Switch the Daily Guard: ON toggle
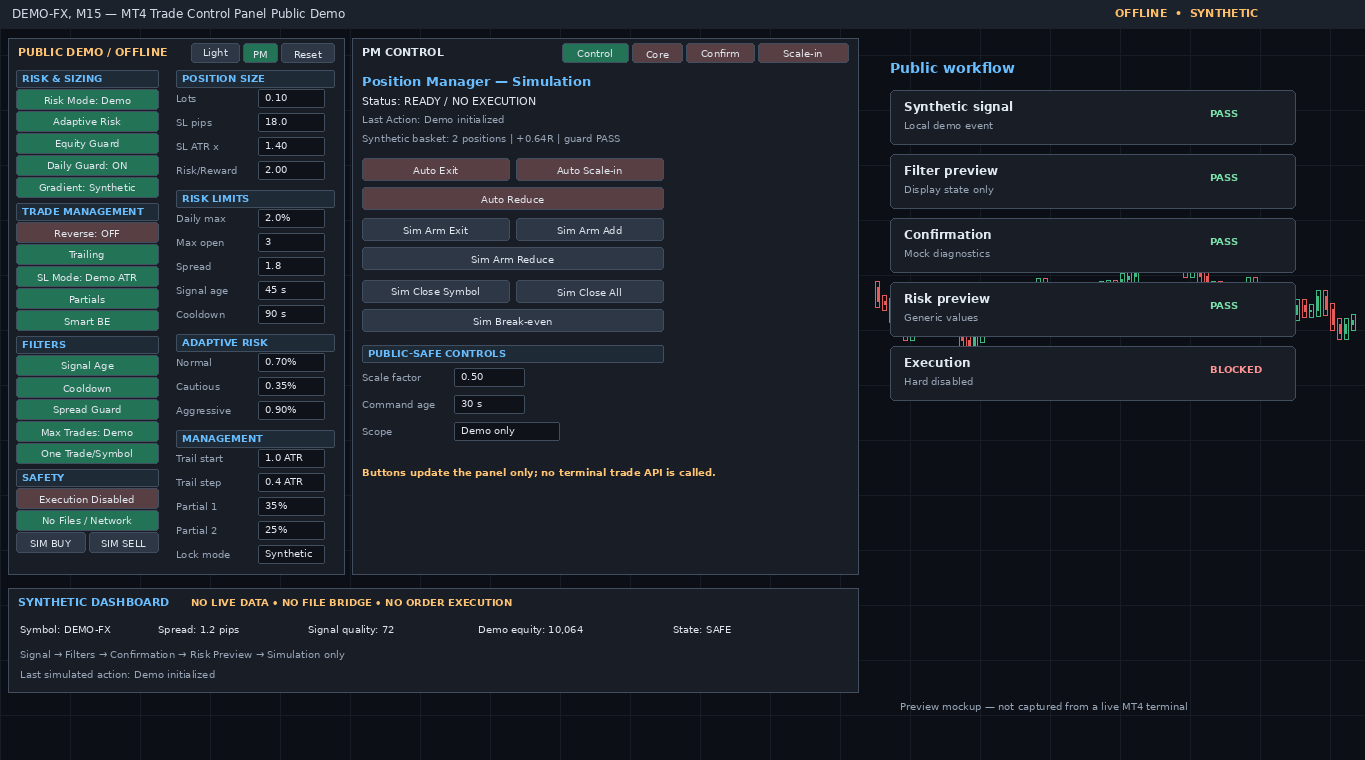The image size is (1365, 760). click(88, 166)
